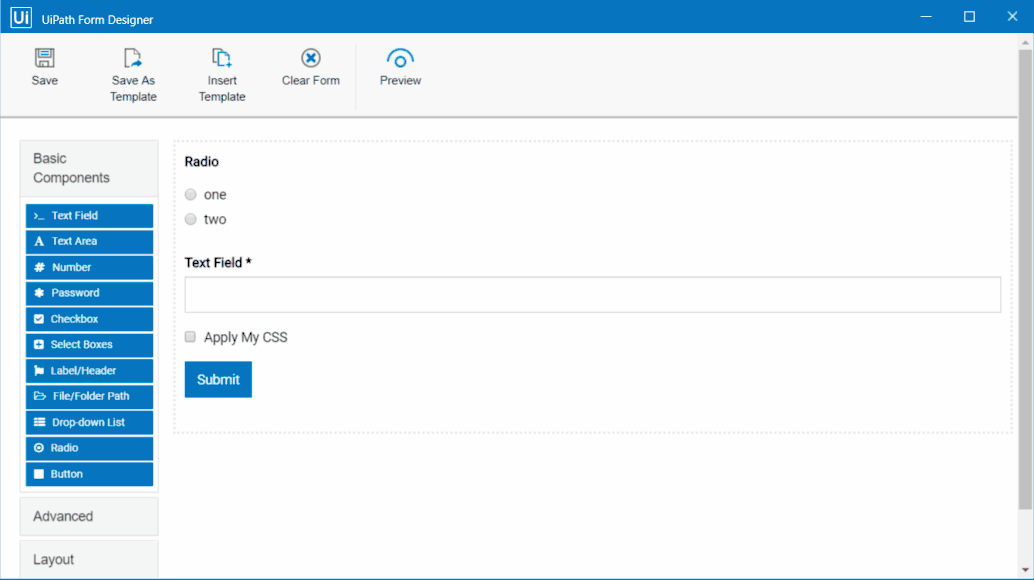Click the Submit button
The width and height of the screenshot is (1034, 580).
point(218,379)
